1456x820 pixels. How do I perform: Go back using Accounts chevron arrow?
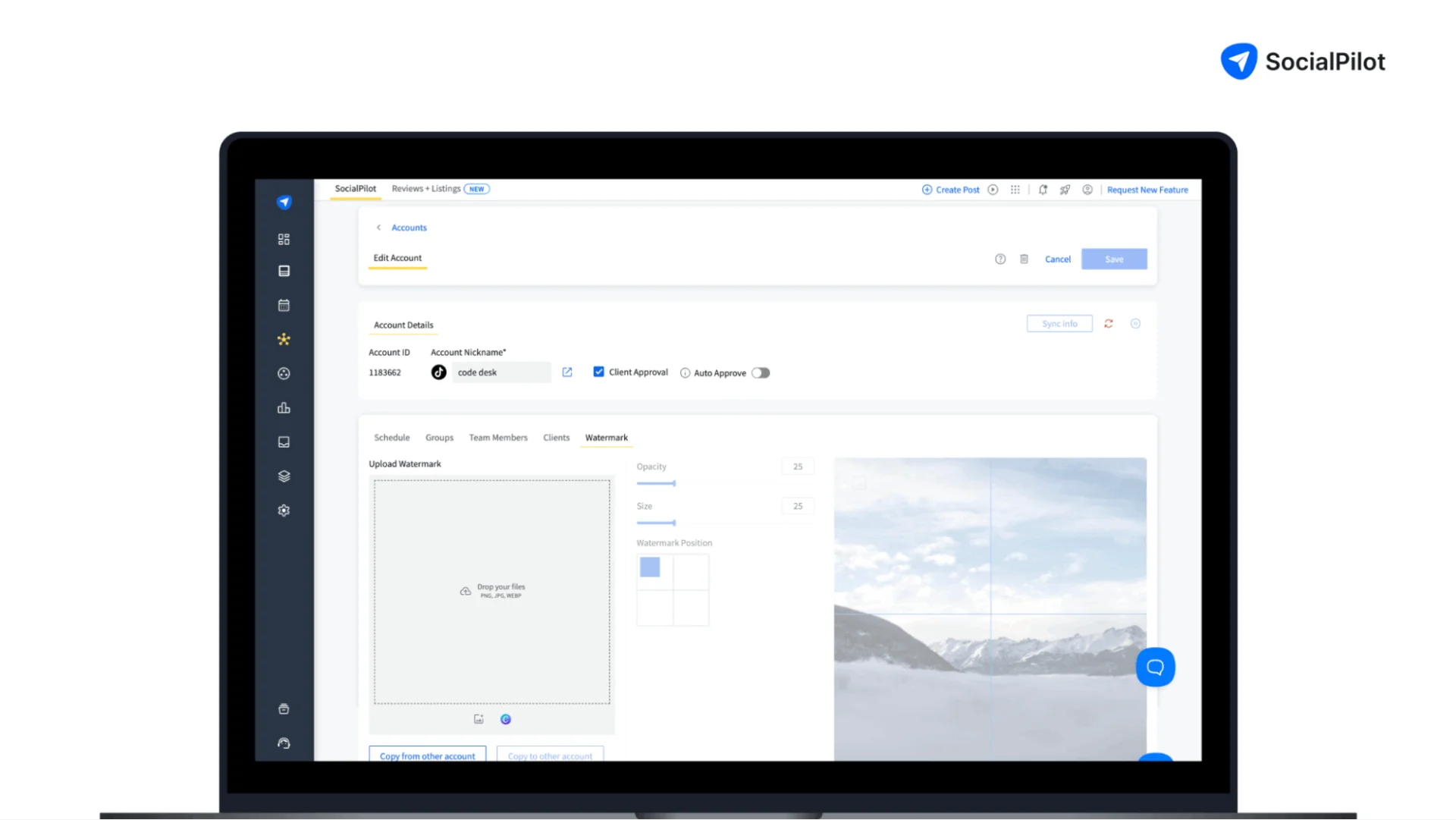(379, 228)
